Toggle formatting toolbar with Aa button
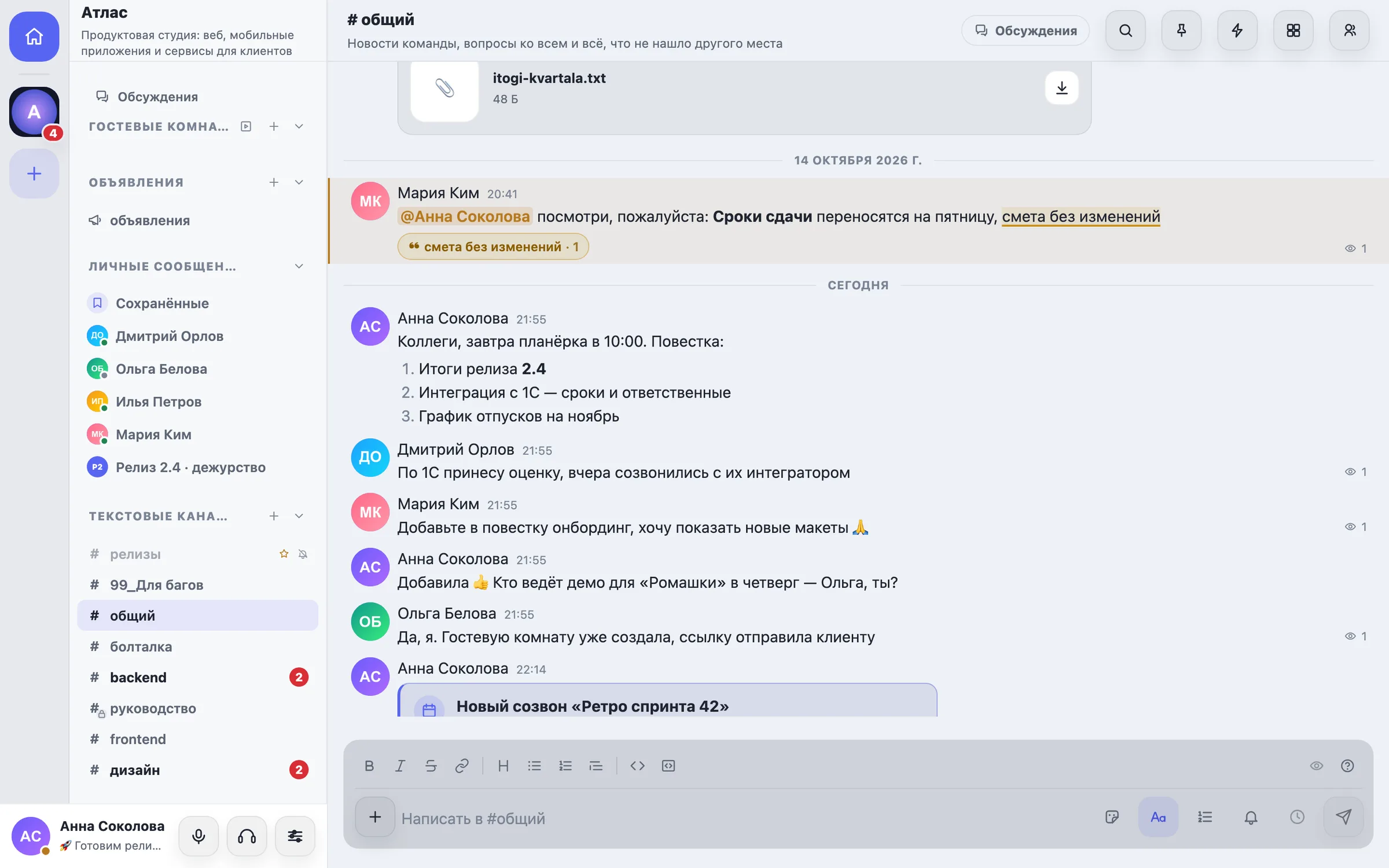 [x=1158, y=817]
